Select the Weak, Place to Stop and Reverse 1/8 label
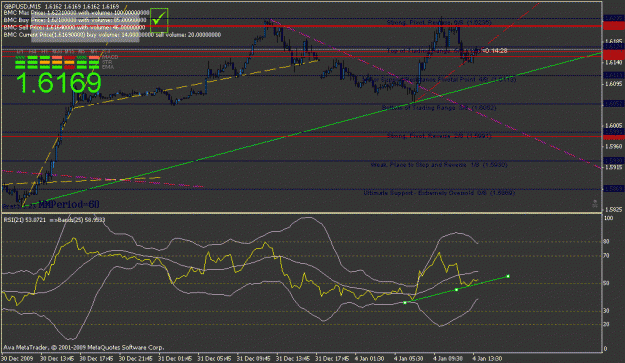The image size is (625, 363). [x=439, y=165]
